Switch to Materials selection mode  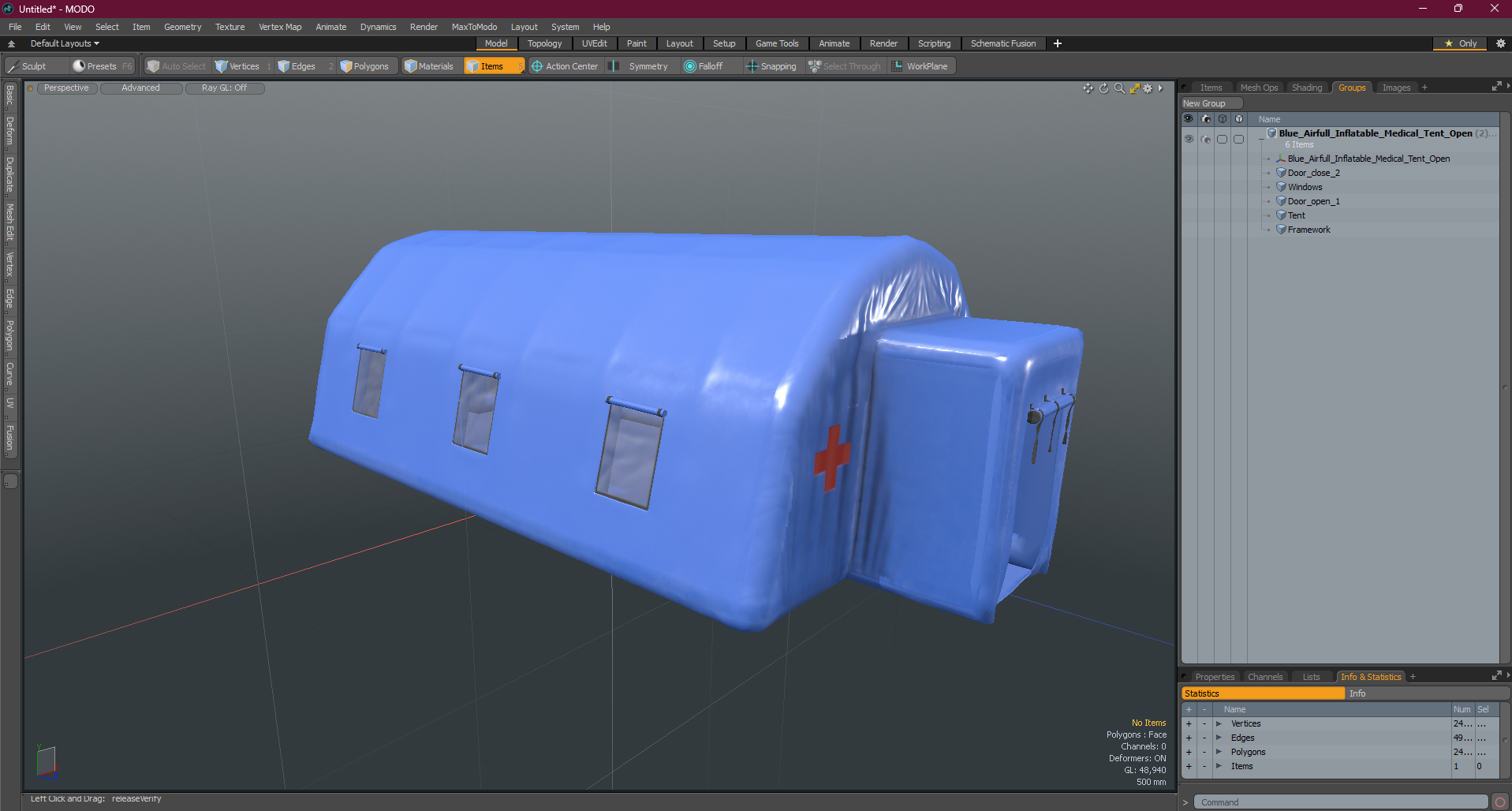pyautogui.click(x=431, y=66)
